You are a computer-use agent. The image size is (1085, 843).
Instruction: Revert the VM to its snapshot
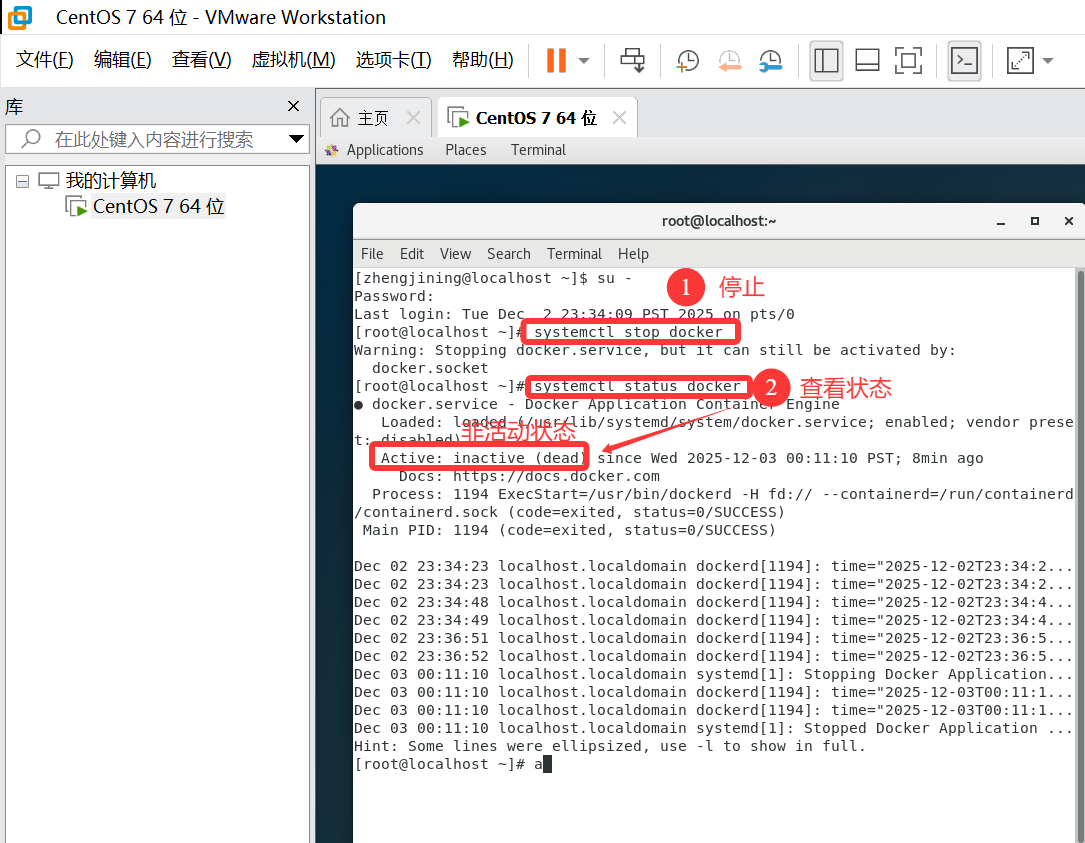729,60
